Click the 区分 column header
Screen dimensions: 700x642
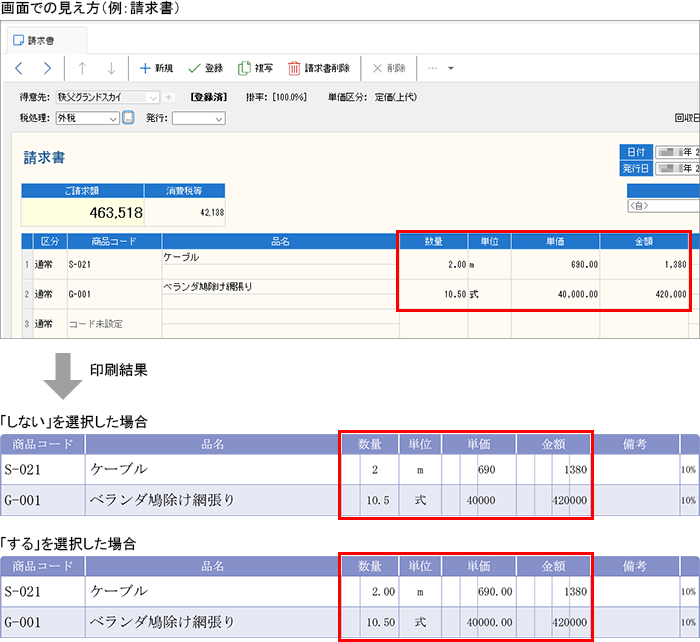coord(50,242)
